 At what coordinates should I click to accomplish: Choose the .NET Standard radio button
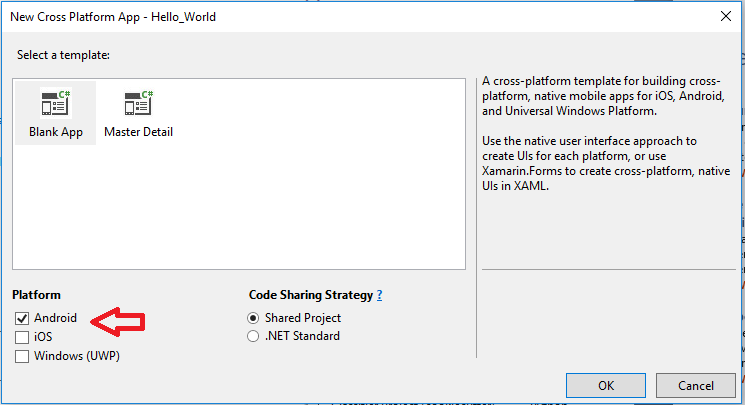click(254, 336)
